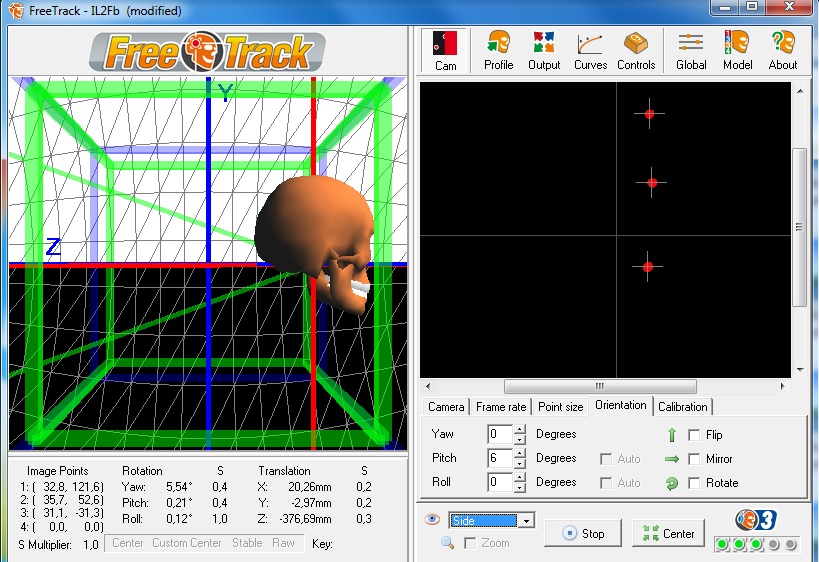The image size is (819, 562).
Task: Click the Center button
Action: (x=668, y=533)
